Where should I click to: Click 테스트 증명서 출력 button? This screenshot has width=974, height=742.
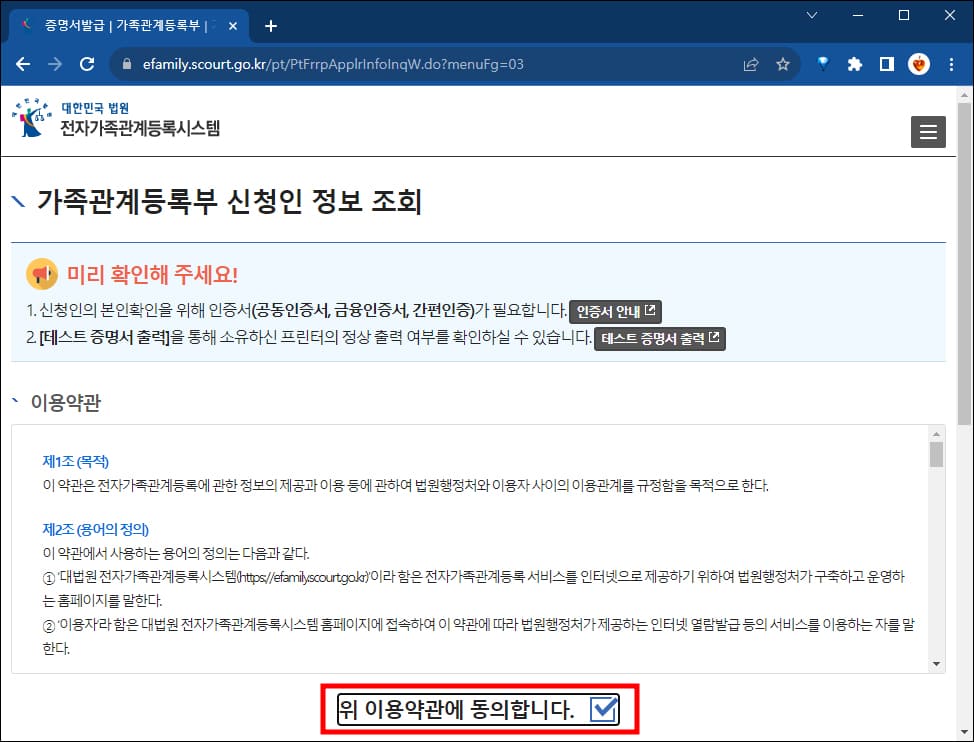pyautogui.click(x=660, y=338)
